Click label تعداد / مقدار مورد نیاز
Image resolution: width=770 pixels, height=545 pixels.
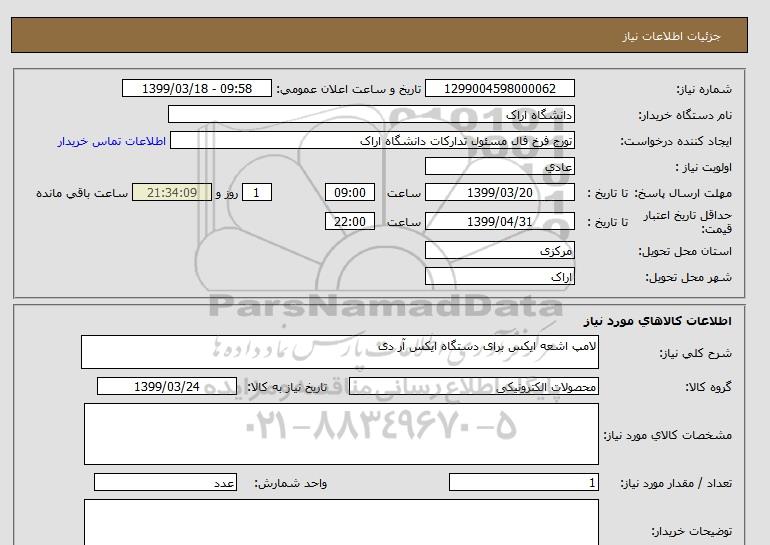click(x=676, y=484)
